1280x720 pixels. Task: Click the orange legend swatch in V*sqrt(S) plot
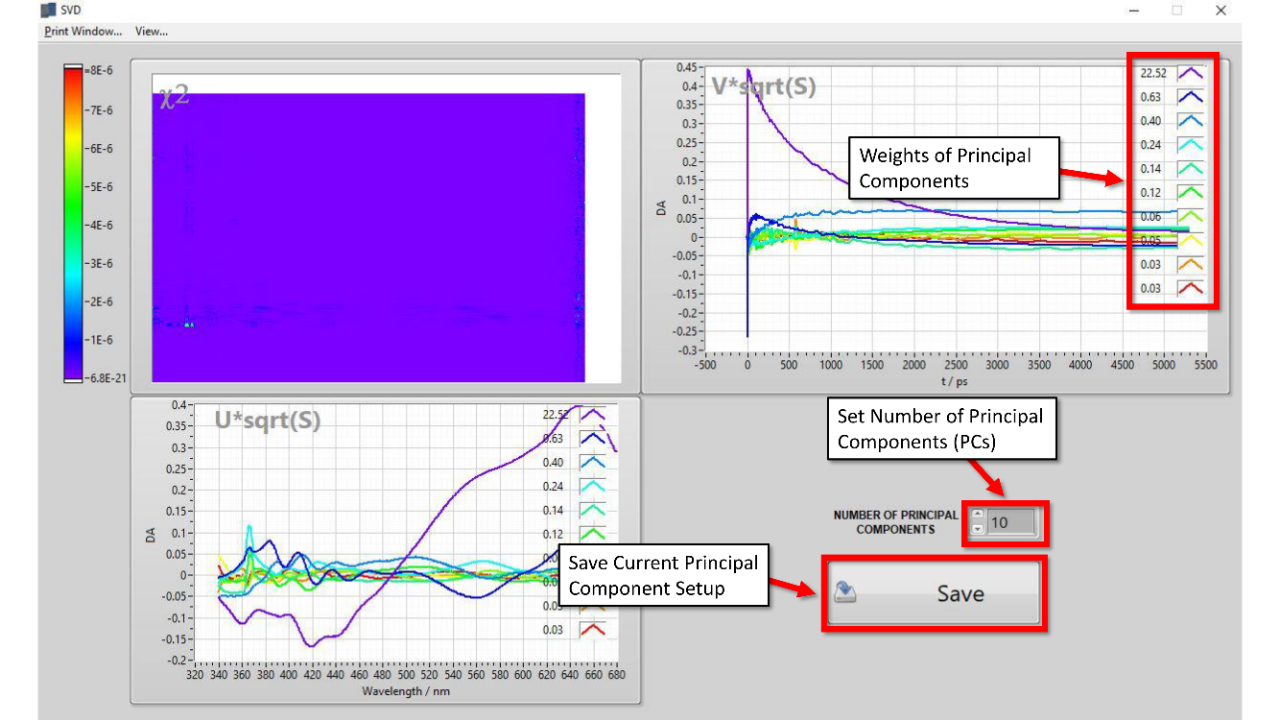1191,265
